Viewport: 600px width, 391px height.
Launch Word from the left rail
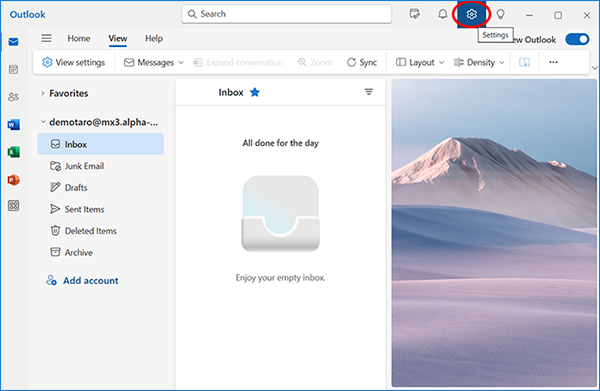coord(13,124)
